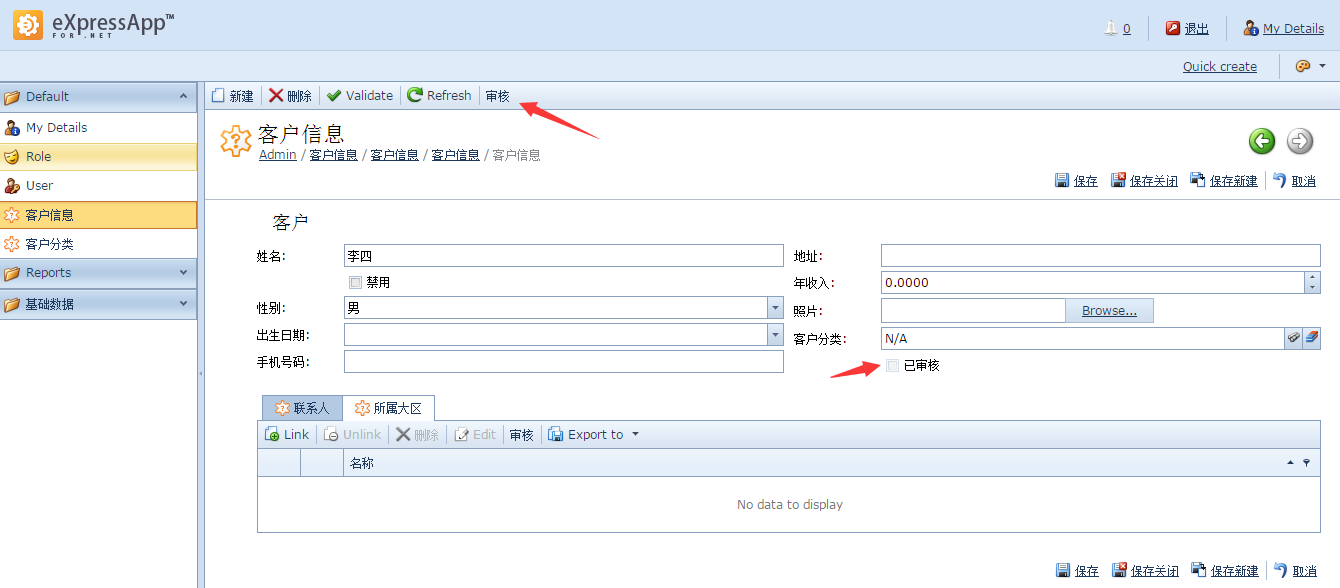
Task: Click the top 保存新建 button
Action: pos(1224,181)
